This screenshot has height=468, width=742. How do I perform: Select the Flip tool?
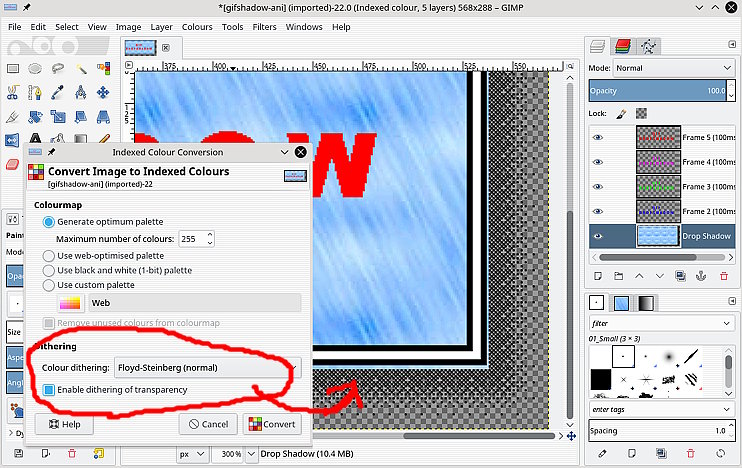coord(12,140)
